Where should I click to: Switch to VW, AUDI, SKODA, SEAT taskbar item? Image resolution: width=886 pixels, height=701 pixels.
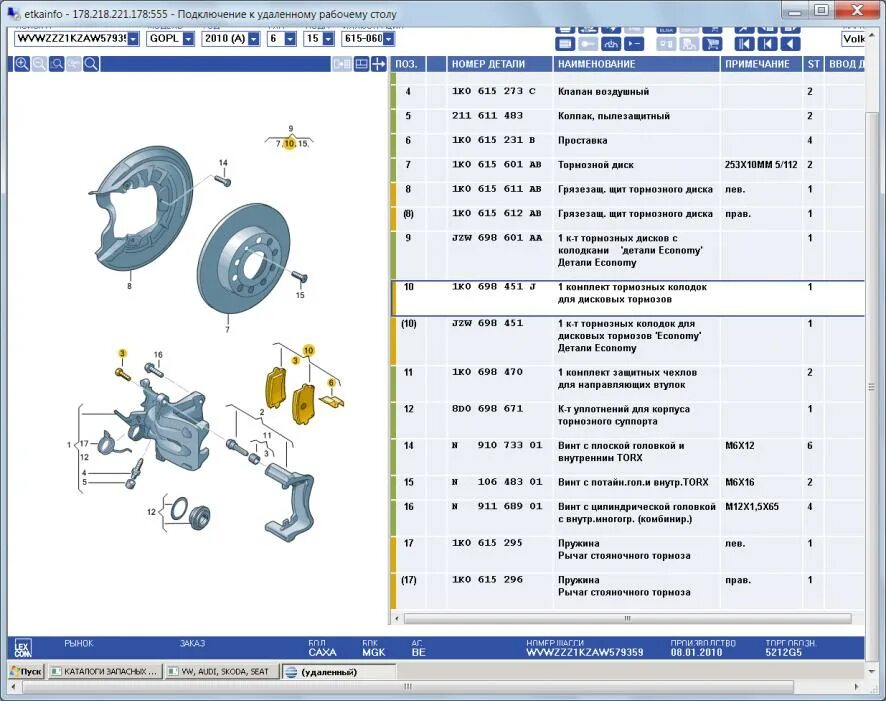click(221, 672)
